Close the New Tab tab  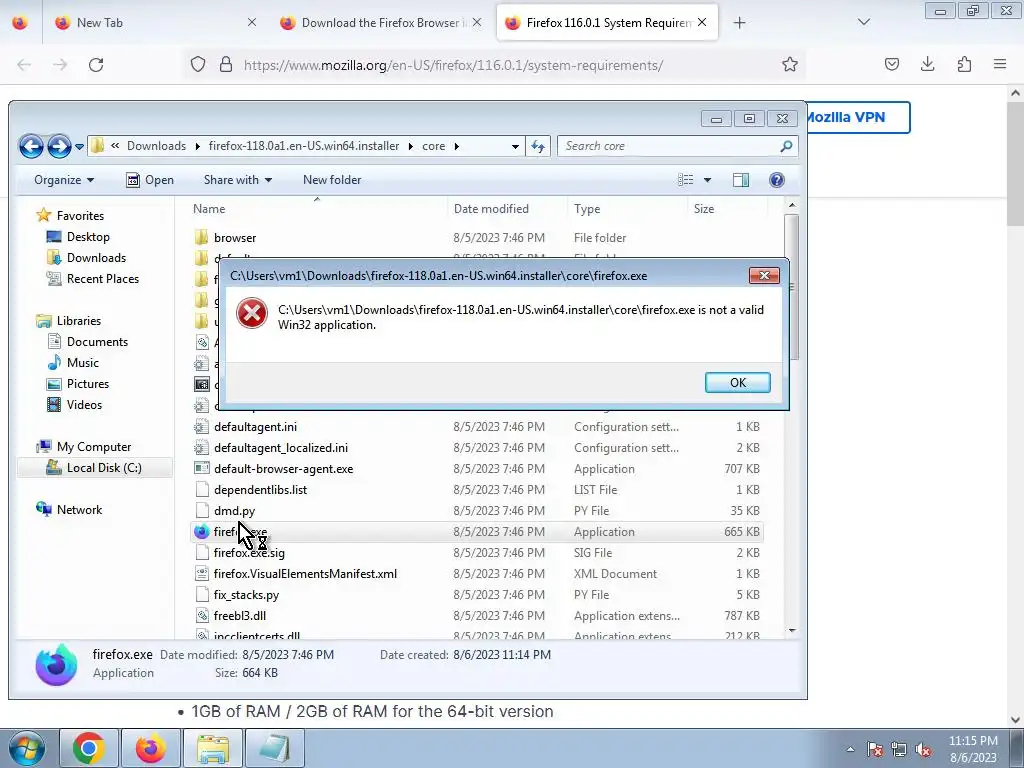pos(252,22)
